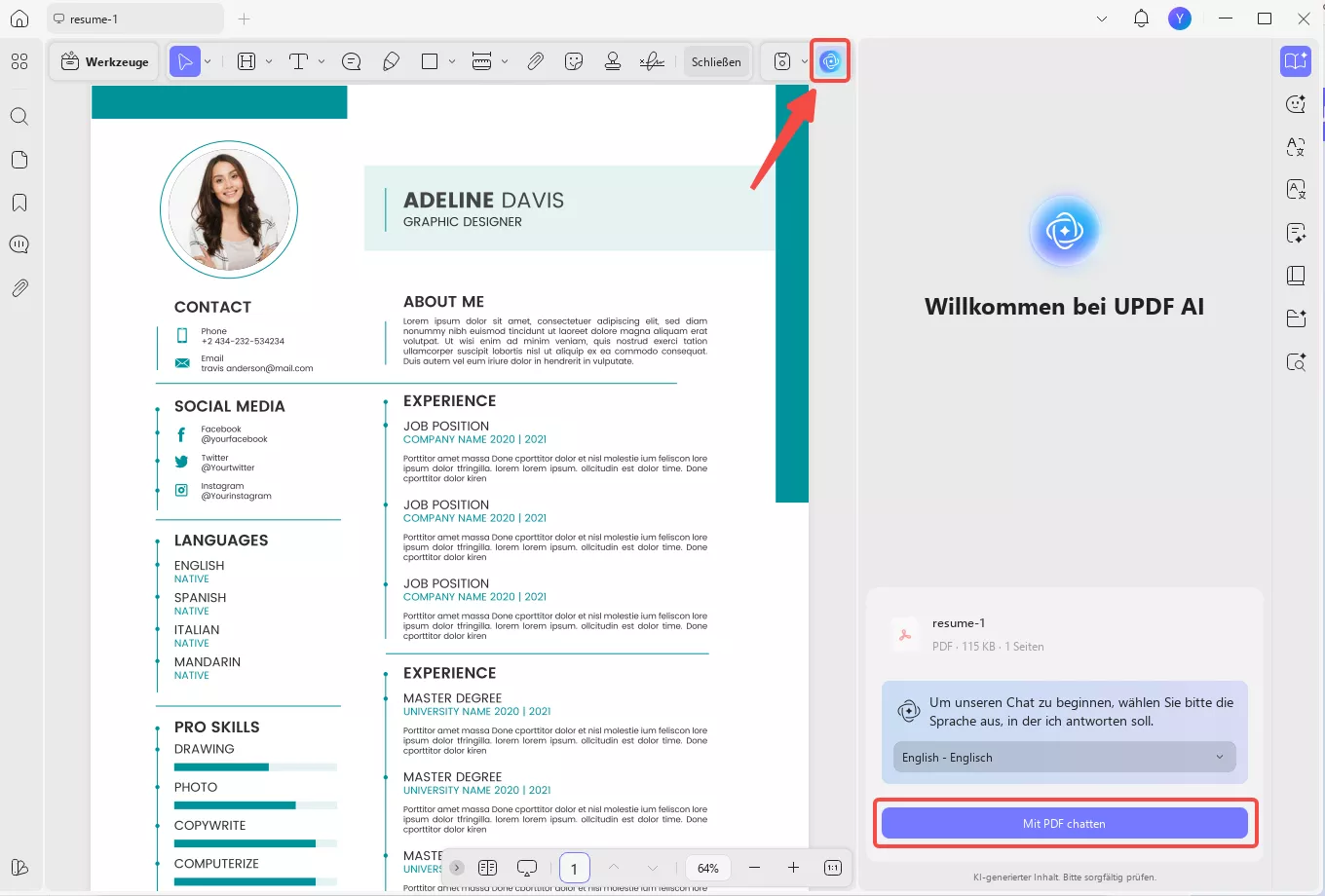Toggle two-page reading layout
Screen dimensions: 1325x896
pyautogui.click(x=488, y=868)
